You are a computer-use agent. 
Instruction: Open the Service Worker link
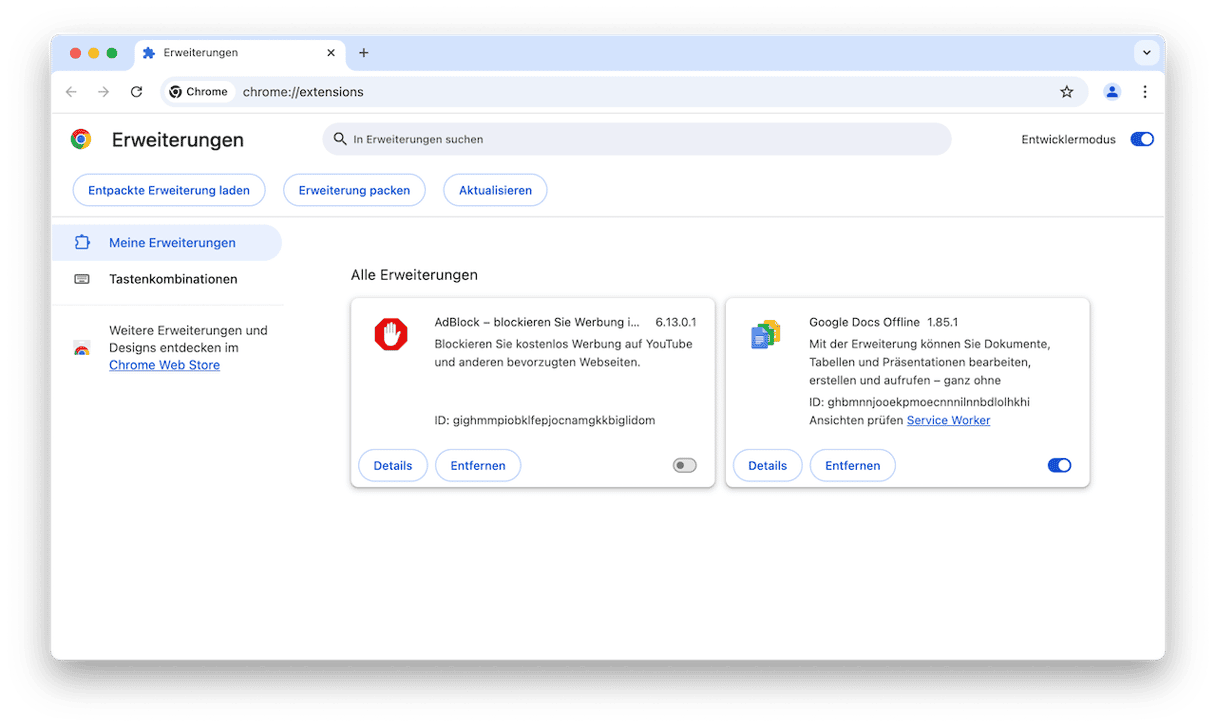[x=948, y=421]
